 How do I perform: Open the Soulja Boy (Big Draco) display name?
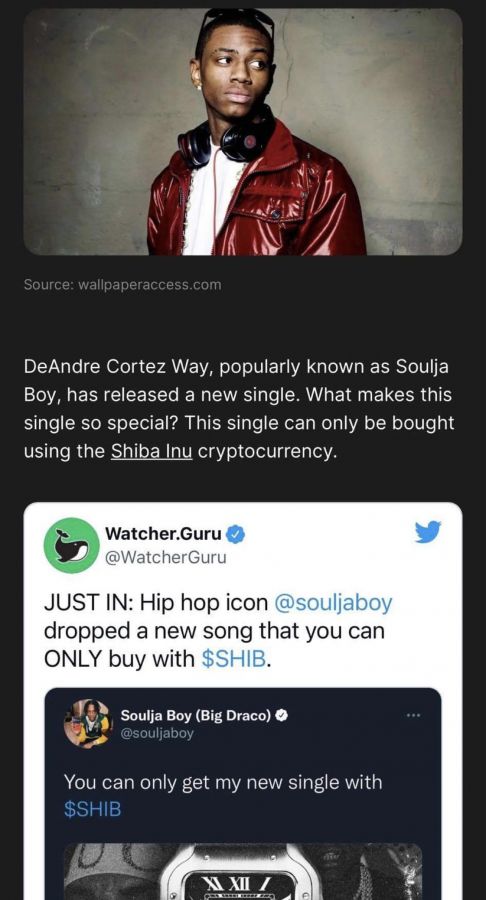pos(196,715)
